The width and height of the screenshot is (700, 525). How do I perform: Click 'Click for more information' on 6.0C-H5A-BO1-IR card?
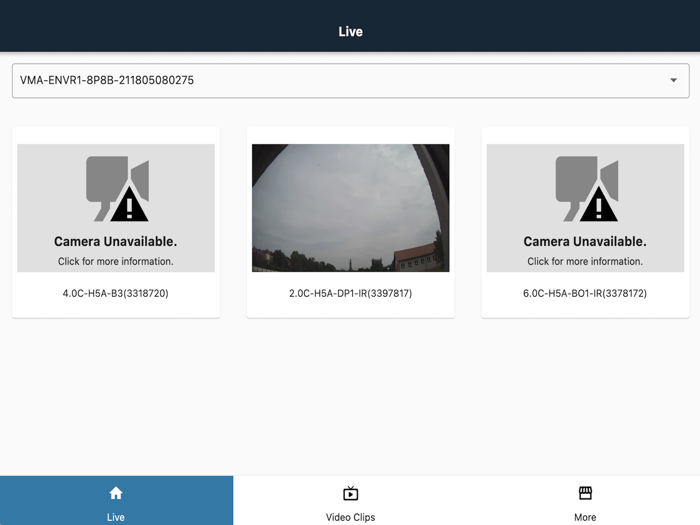pos(585,261)
